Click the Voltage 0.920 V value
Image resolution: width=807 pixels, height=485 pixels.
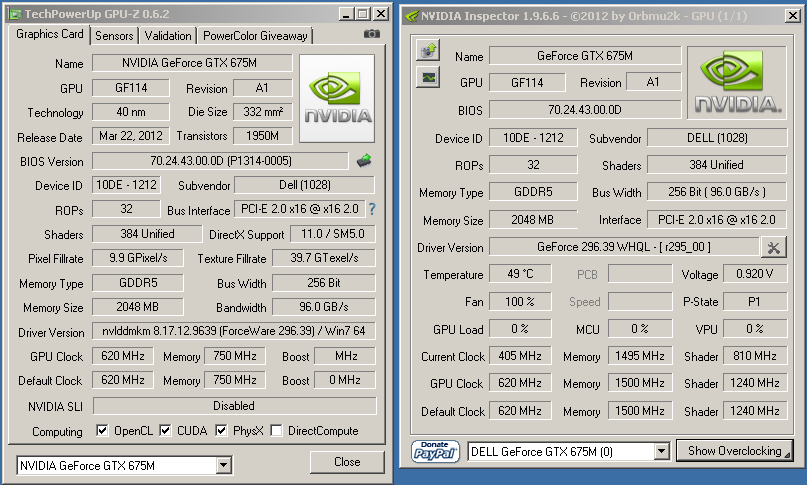tap(755, 274)
